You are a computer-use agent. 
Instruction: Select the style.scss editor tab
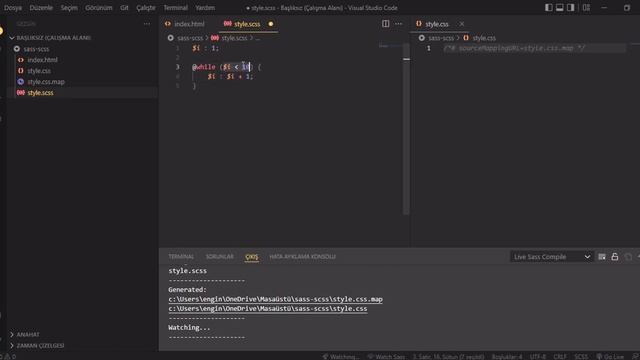pos(248,24)
